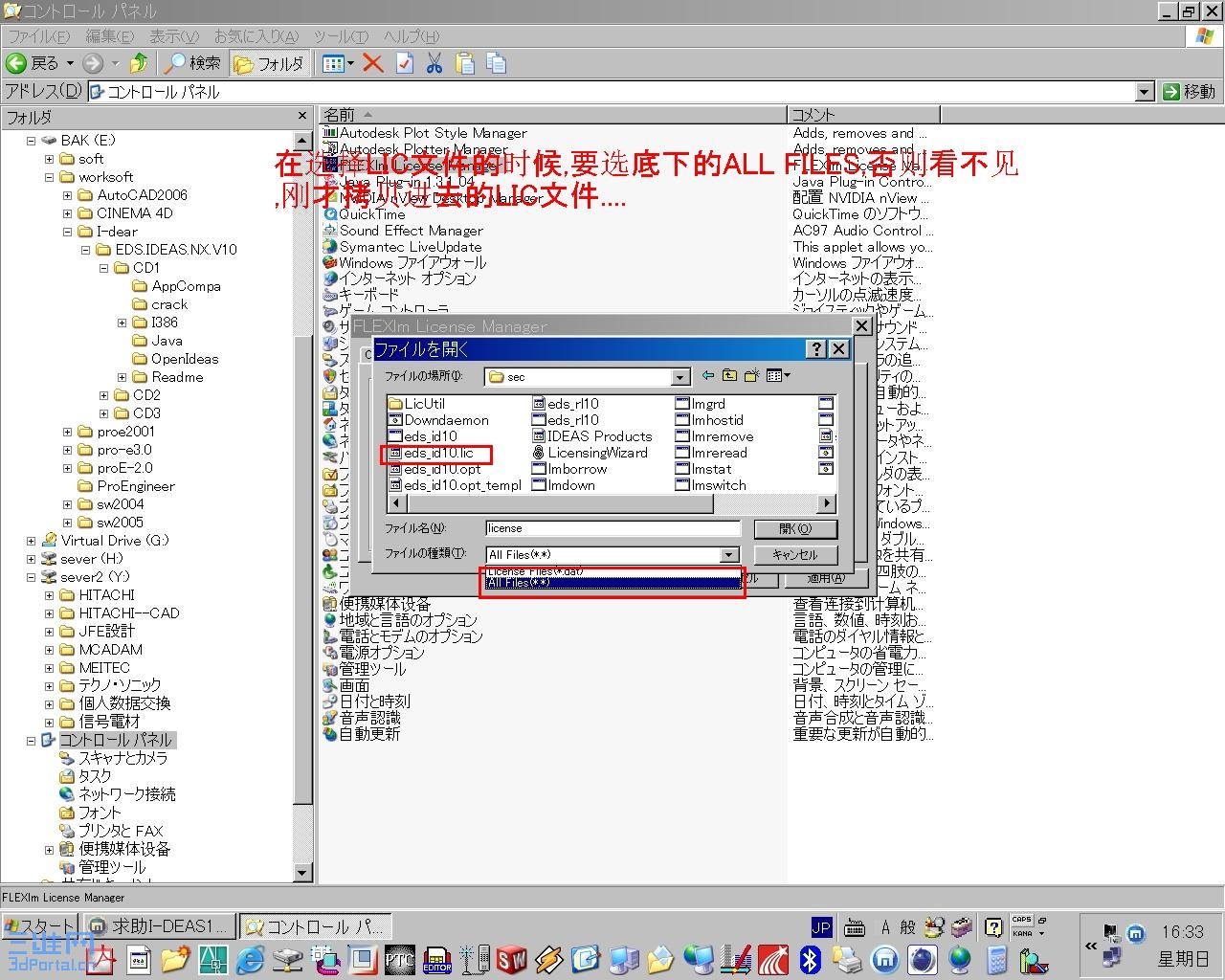Click the right arrow of the file list scrollbar
The image size is (1225, 980).
pyautogui.click(x=827, y=503)
